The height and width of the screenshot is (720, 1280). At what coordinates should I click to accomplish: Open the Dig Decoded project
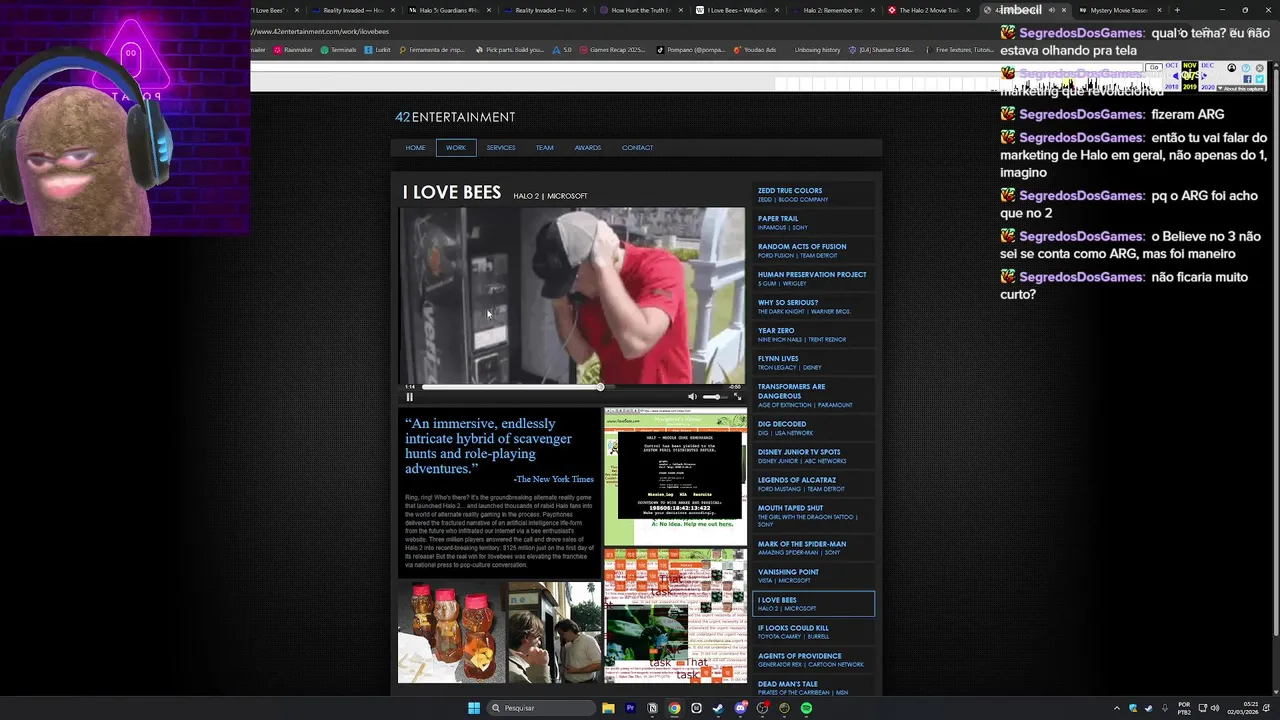pos(813,428)
